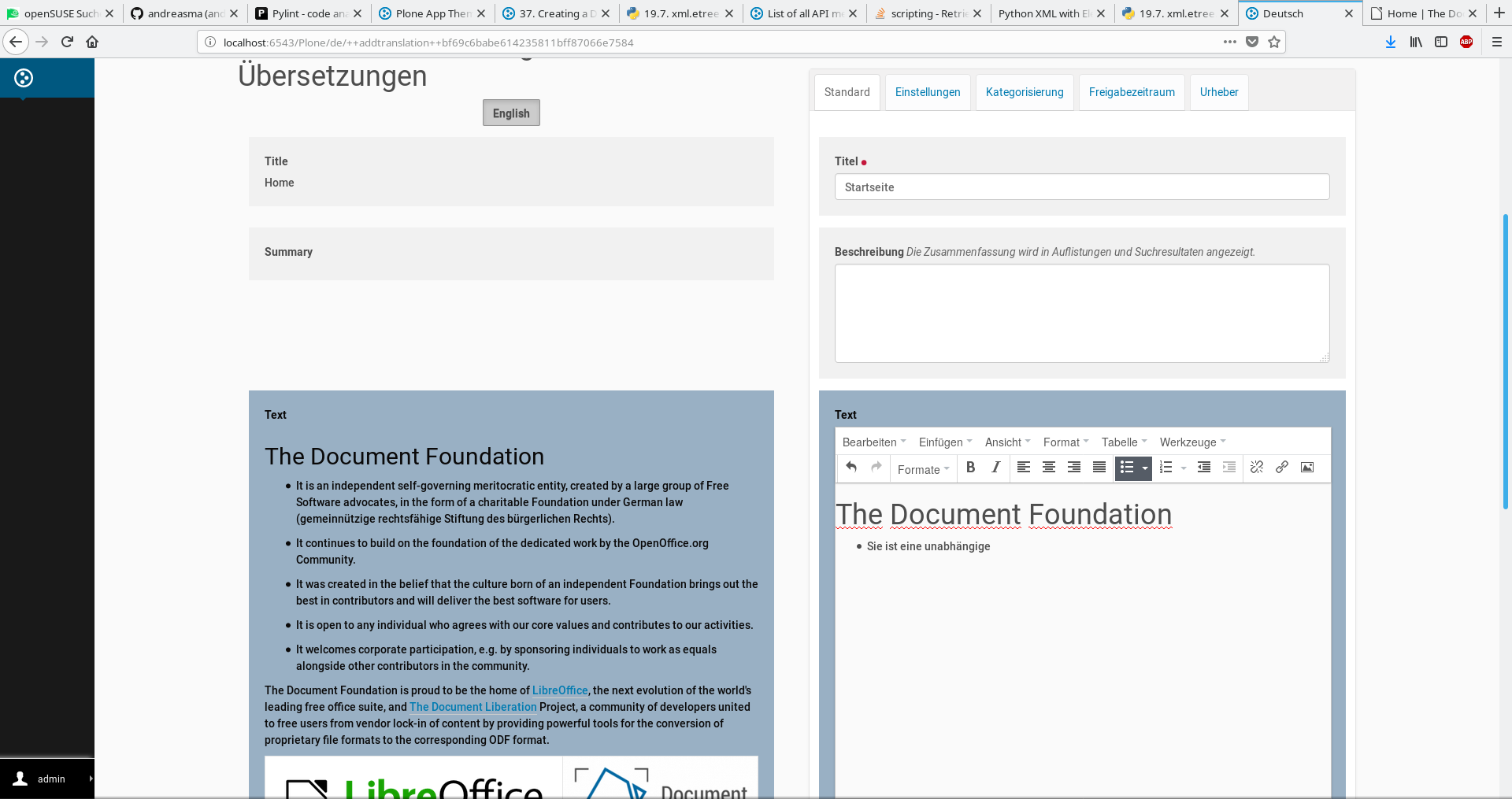Switch to the Pylint browser tab
The height and width of the screenshot is (799, 1512).
pos(309,13)
